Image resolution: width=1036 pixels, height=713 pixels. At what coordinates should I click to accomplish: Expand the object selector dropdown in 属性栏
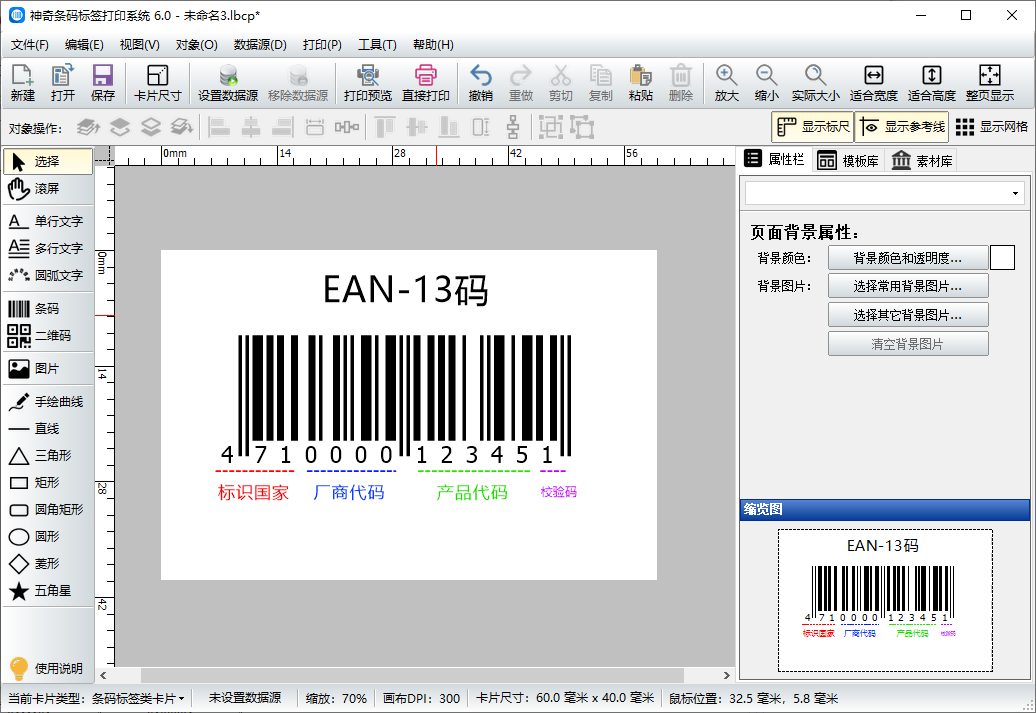click(1015, 194)
